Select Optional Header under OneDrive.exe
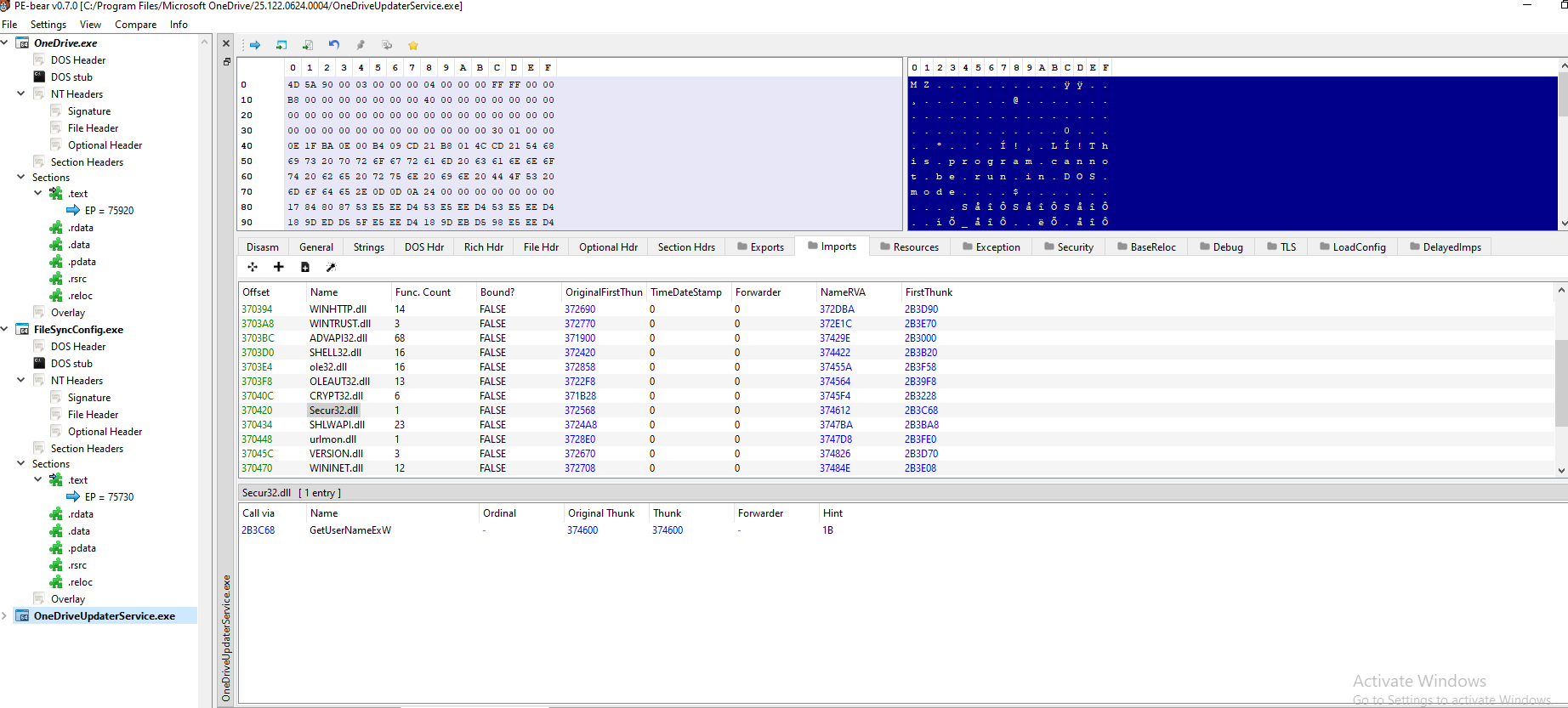 [105, 144]
